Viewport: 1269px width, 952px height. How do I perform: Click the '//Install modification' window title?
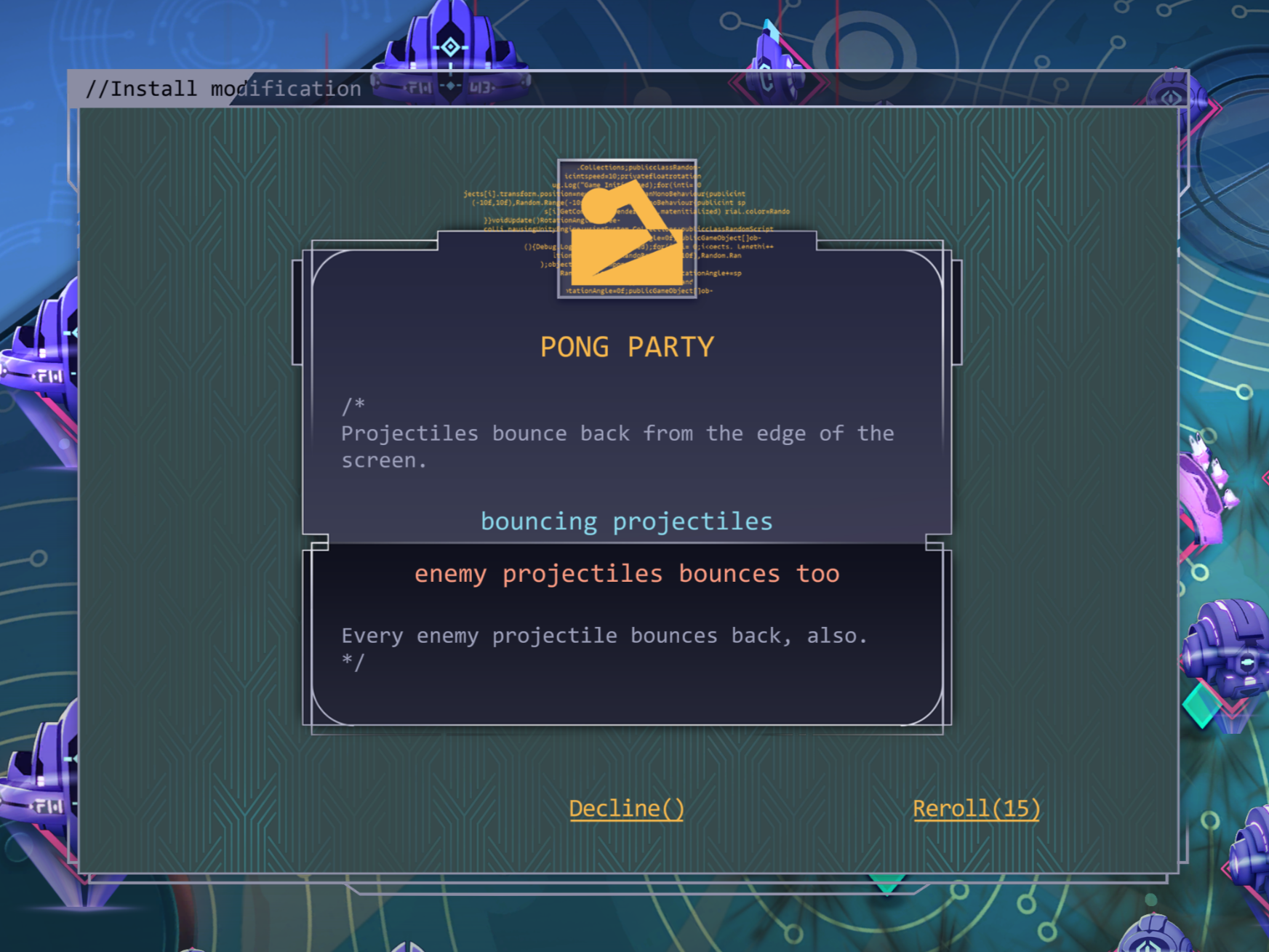pyautogui.click(x=223, y=89)
